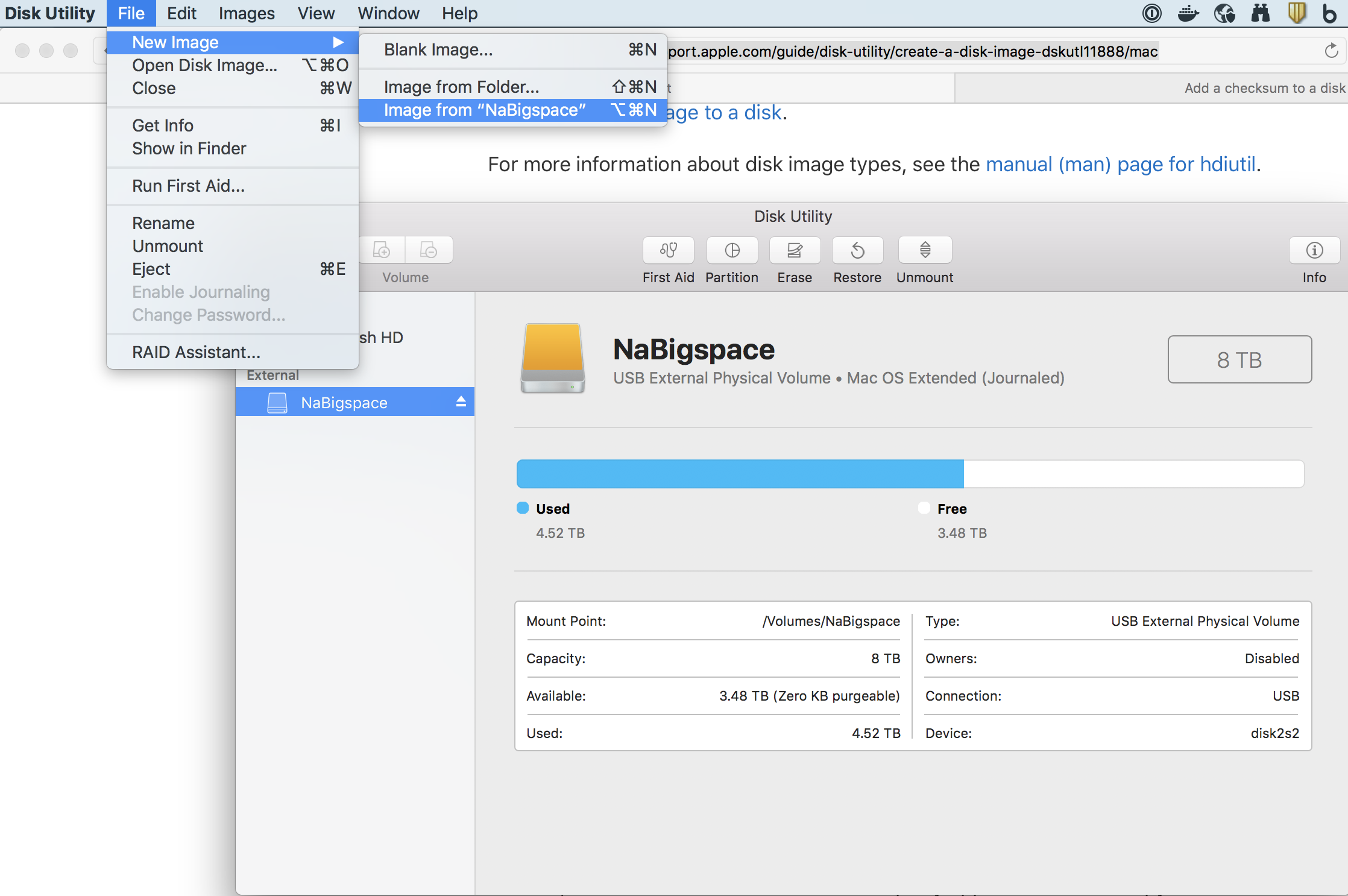Expand the New Image submenu arrow
Viewport: 1348px width, 896px height.
338,42
